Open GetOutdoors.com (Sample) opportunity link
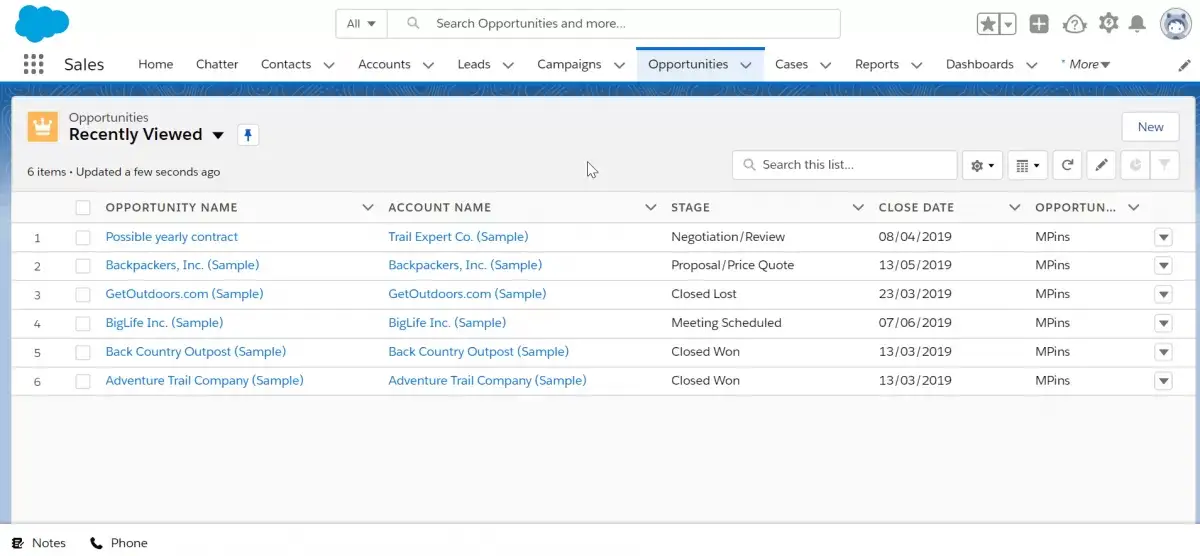1200x556 pixels. coord(184,294)
